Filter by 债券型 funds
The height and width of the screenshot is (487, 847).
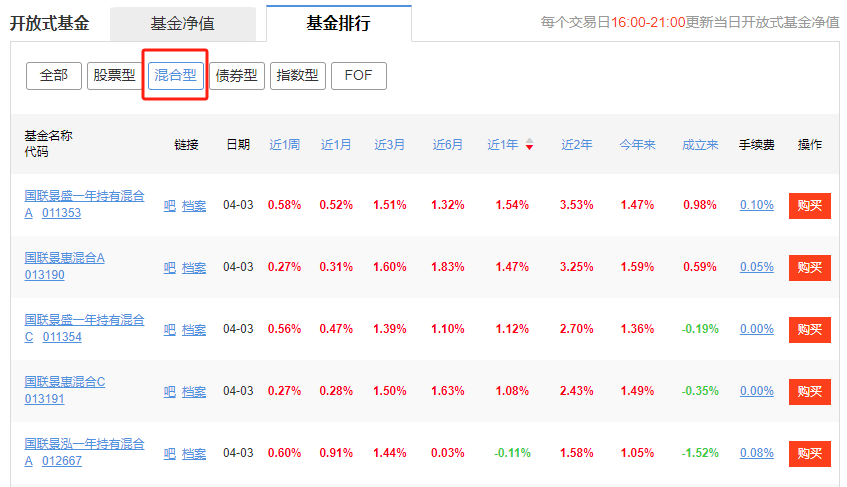[x=237, y=76]
